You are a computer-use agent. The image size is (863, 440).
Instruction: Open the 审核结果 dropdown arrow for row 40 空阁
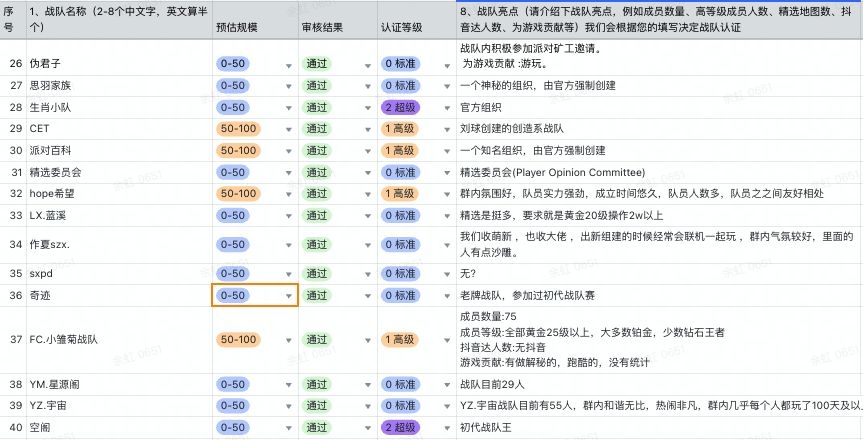click(368, 428)
